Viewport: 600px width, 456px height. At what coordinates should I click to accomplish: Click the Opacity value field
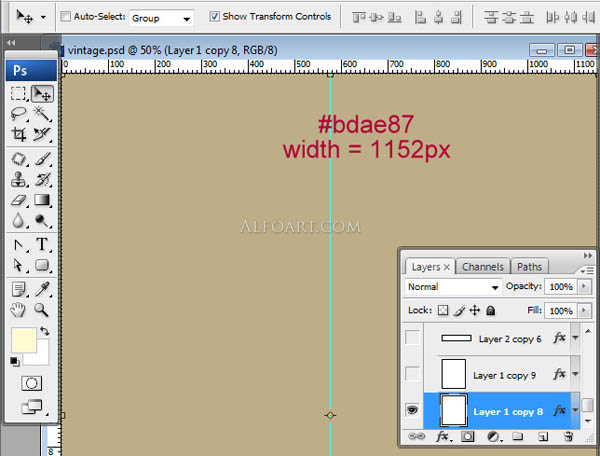(x=561, y=287)
